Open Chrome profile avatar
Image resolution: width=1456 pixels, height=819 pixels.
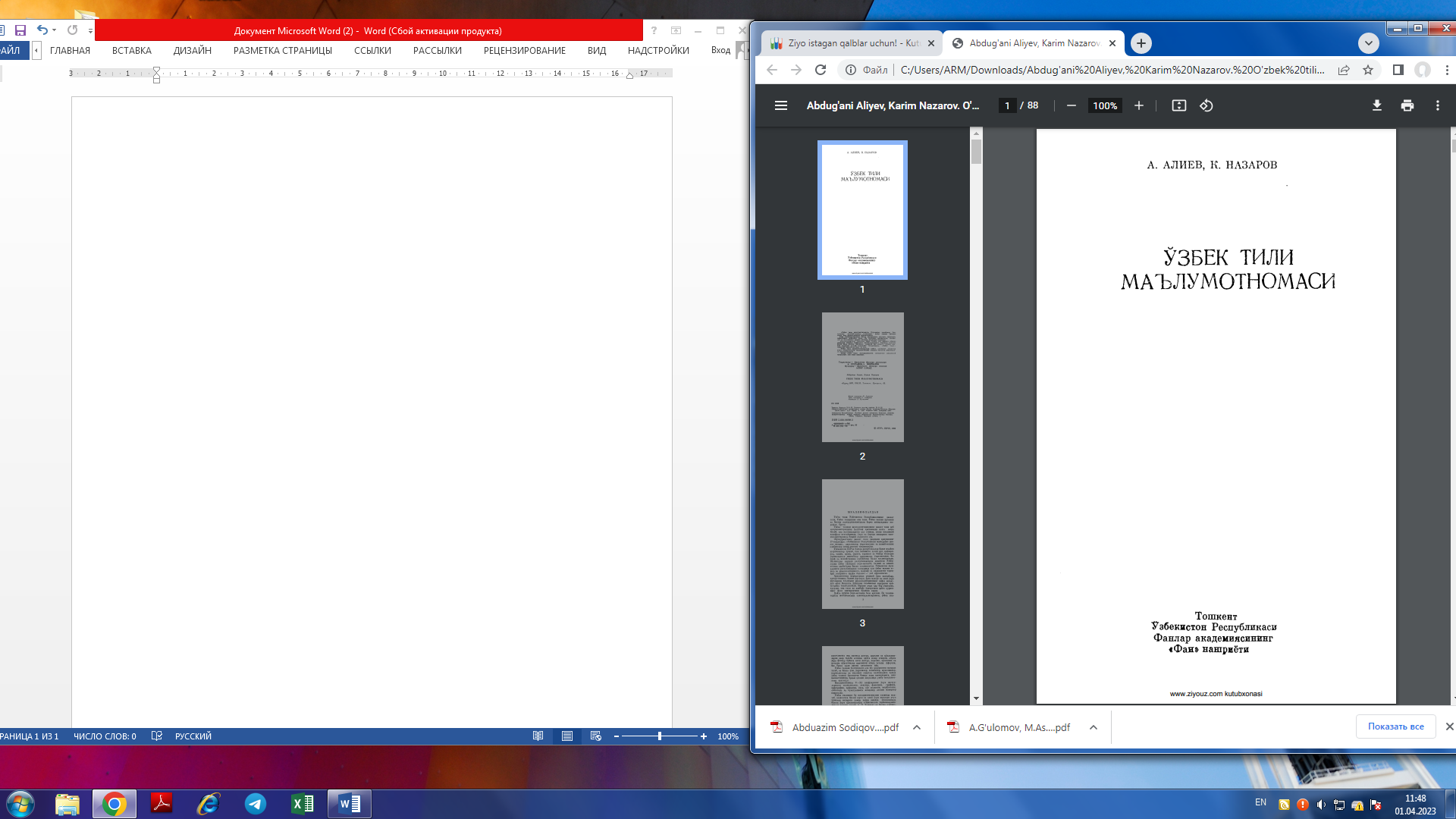coord(1423,70)
